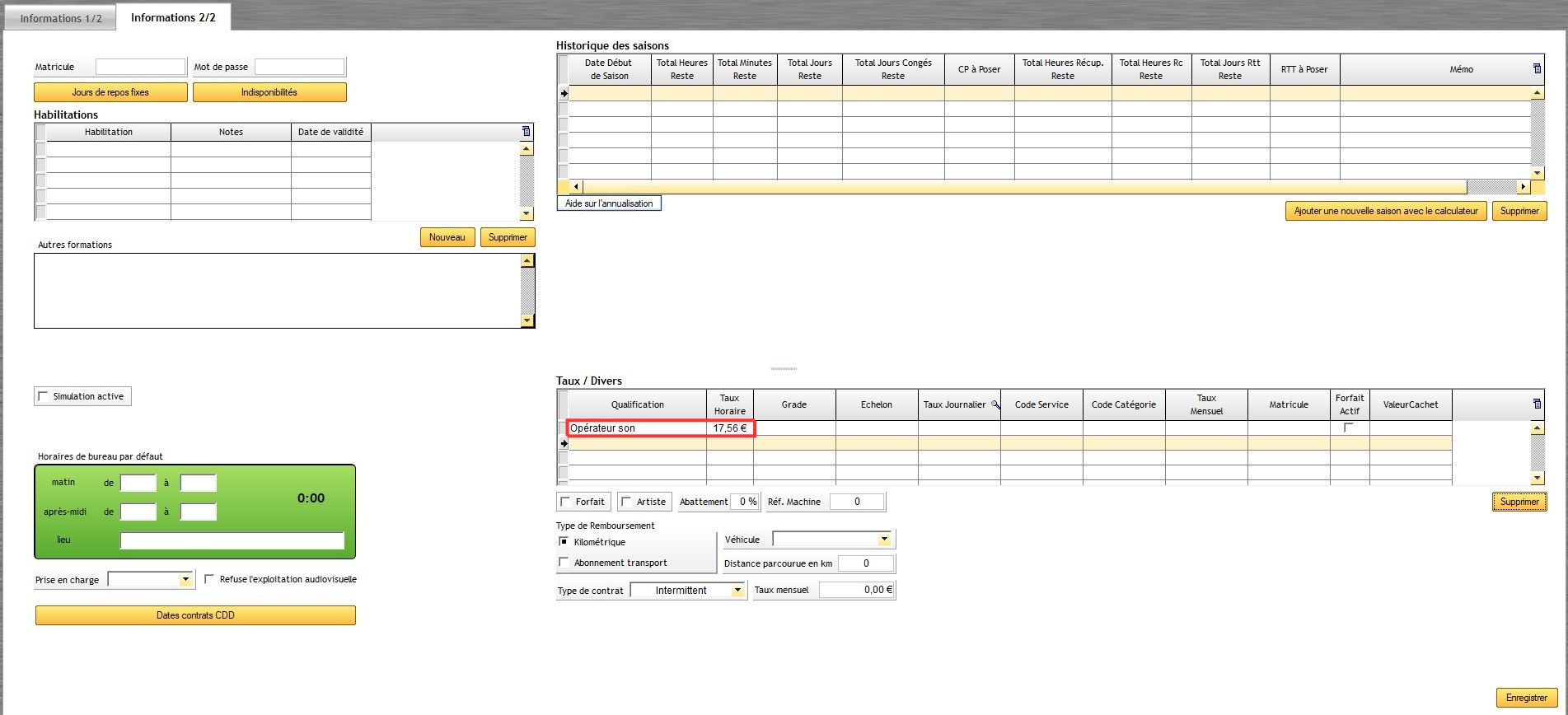Switch to Informations 1/2 tab

coord(60,18)
